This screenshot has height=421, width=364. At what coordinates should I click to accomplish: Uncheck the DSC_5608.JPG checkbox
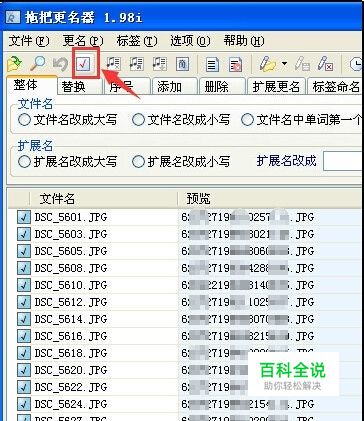pos(24,268)
